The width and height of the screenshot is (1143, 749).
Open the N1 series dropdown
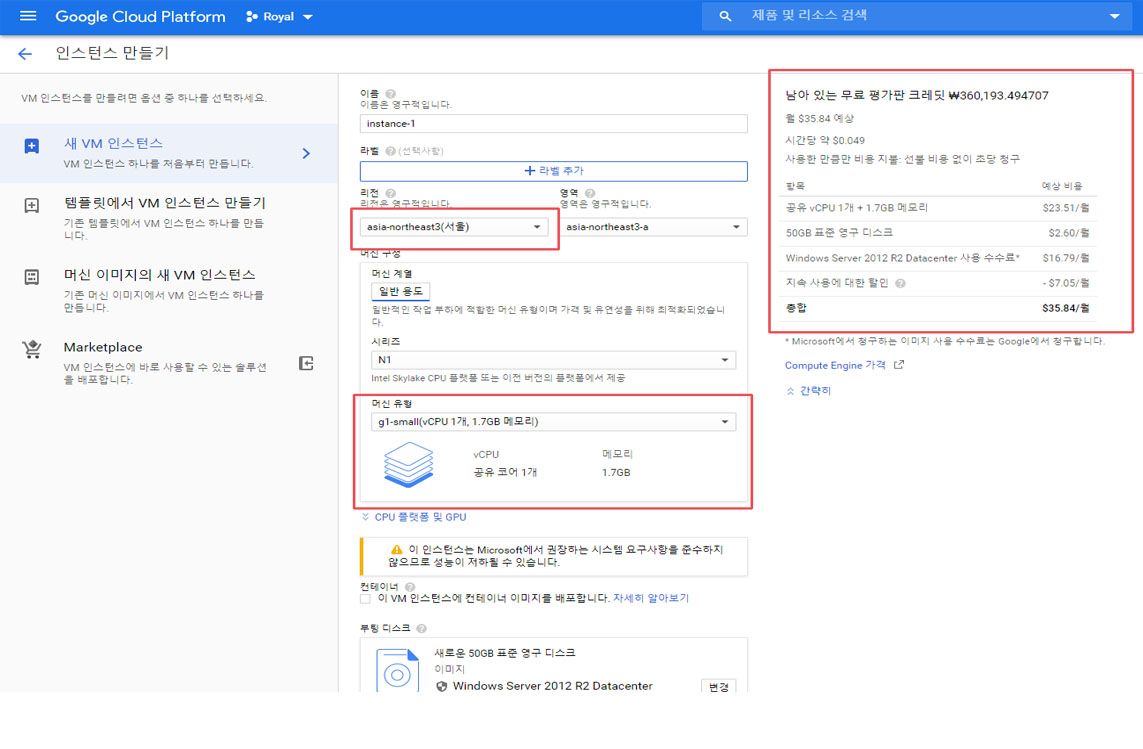[x=553, y=360]
